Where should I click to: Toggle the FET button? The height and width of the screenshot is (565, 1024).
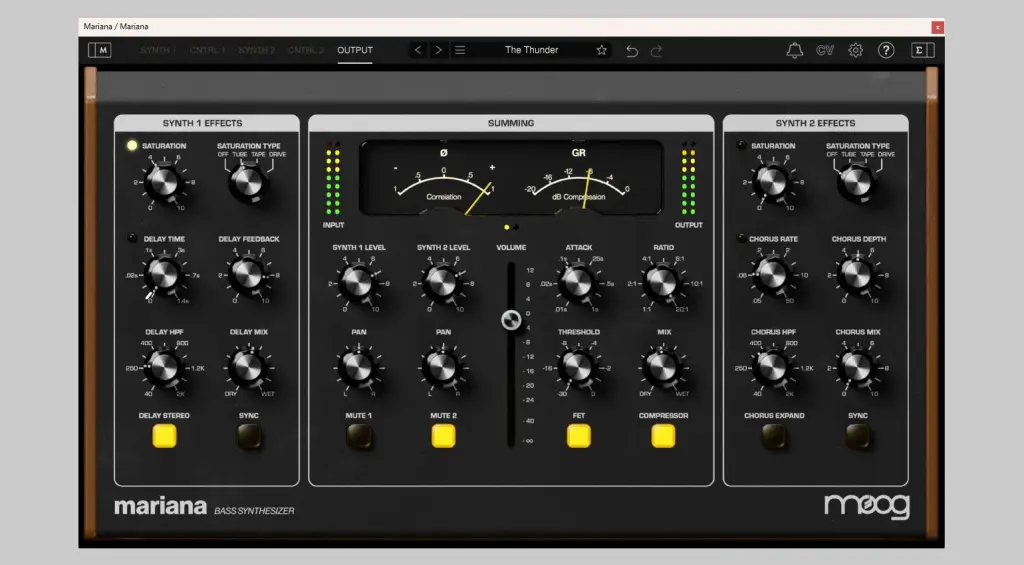coord(579,436)
